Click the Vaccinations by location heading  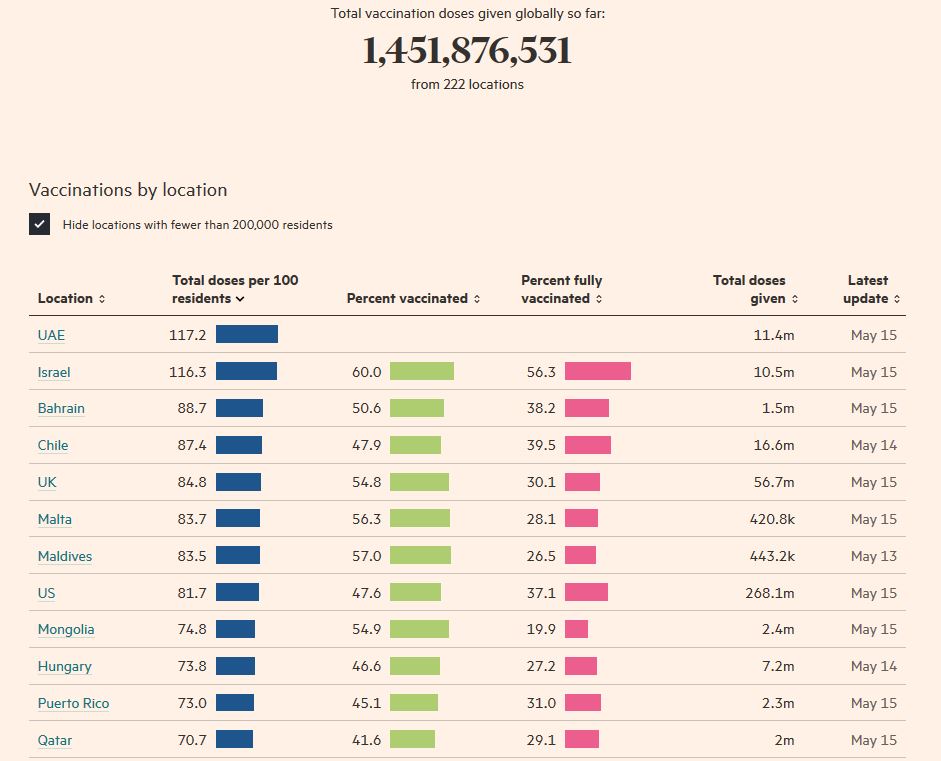pos(128,190)
